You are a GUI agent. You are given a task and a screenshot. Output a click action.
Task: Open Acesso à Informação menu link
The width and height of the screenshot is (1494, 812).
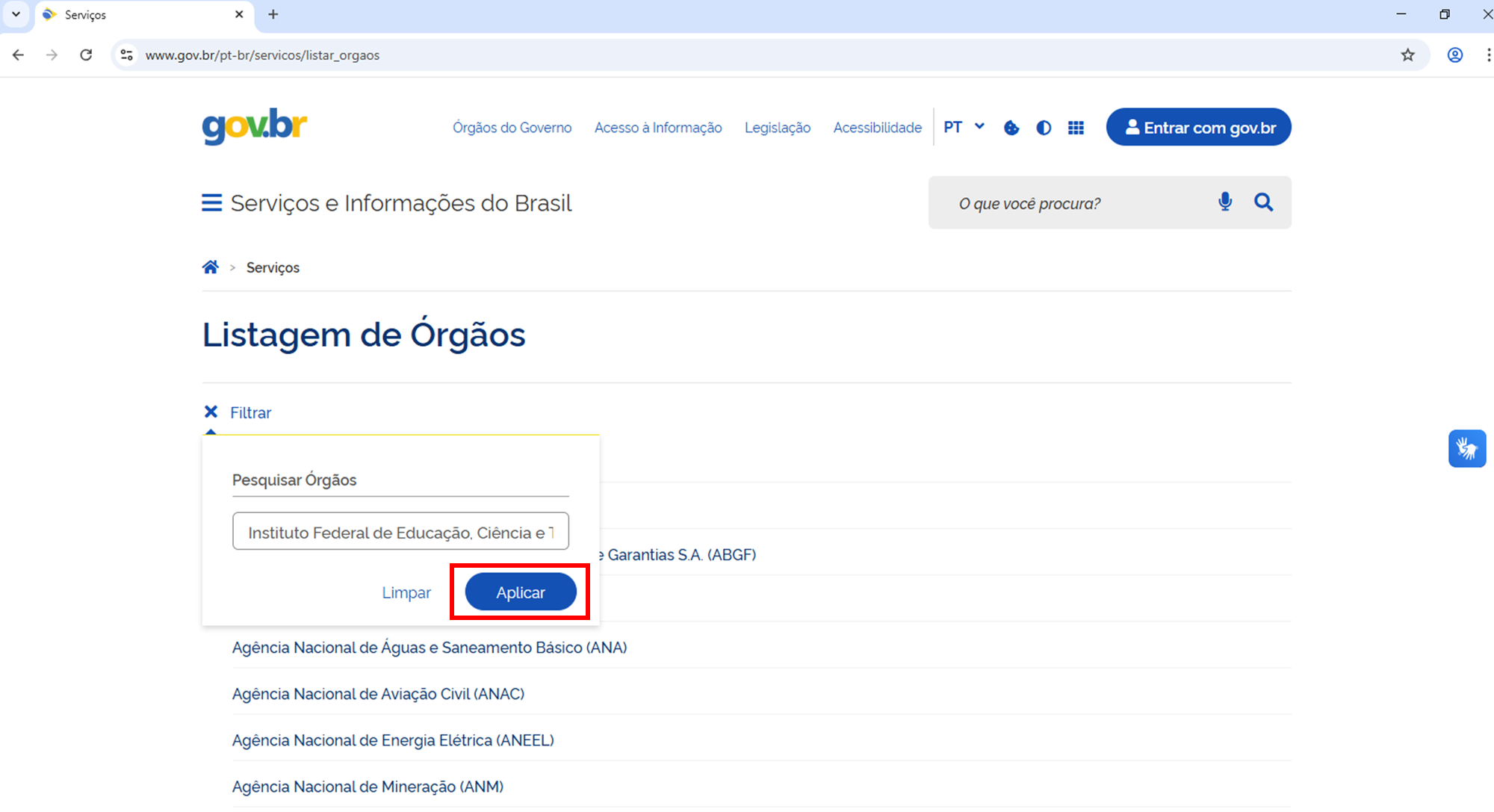pos(657,128)
